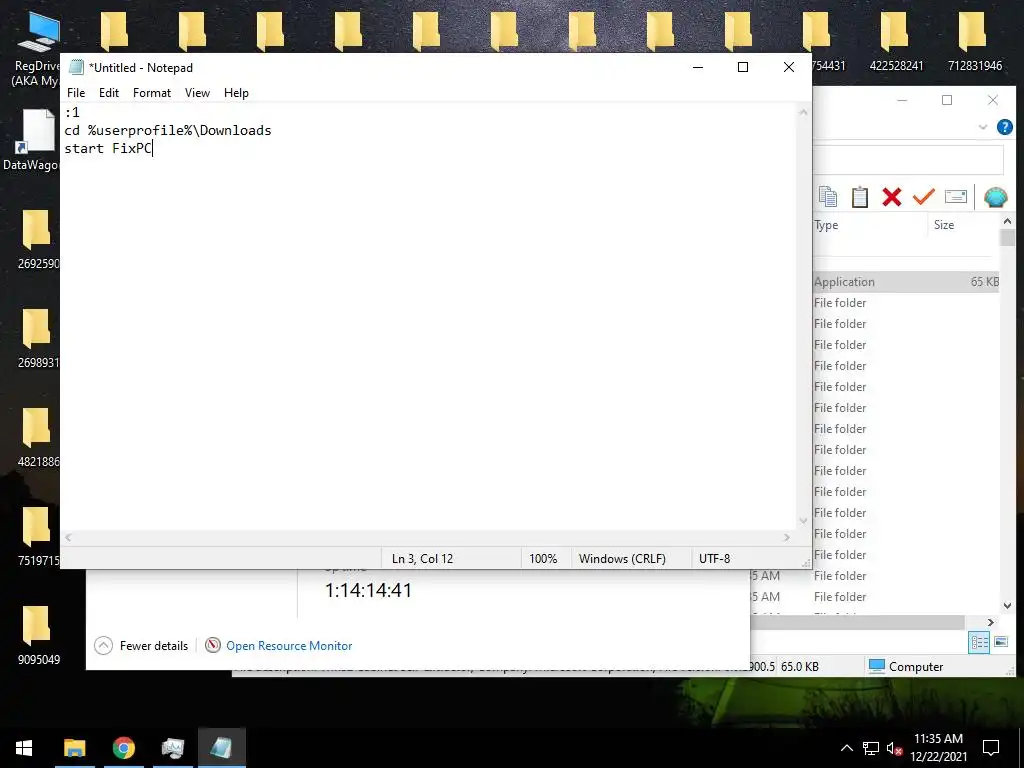Viewport: 1024px width, 768px height.
Task: Open the clock showing 11:35 AM
Action: 938,748
